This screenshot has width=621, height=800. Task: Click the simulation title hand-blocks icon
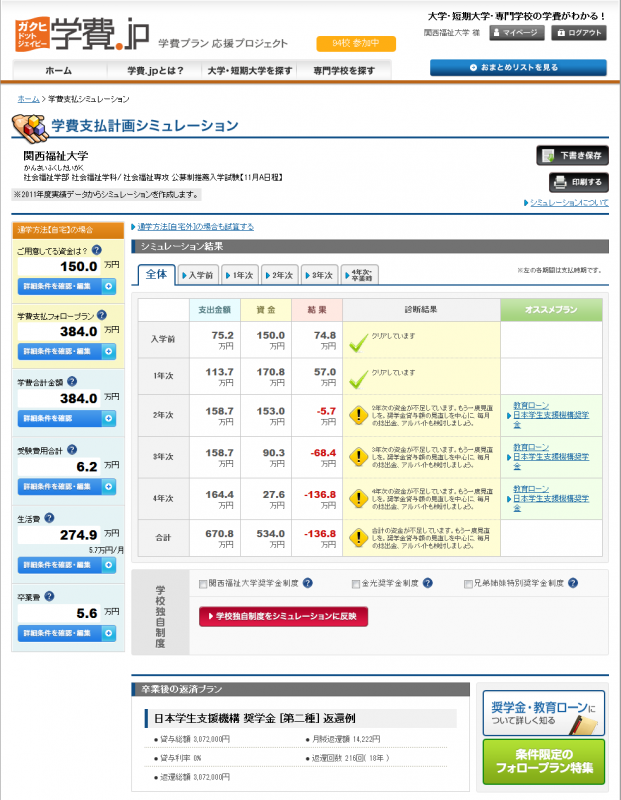pyautogui.click(x=31, y=129)
